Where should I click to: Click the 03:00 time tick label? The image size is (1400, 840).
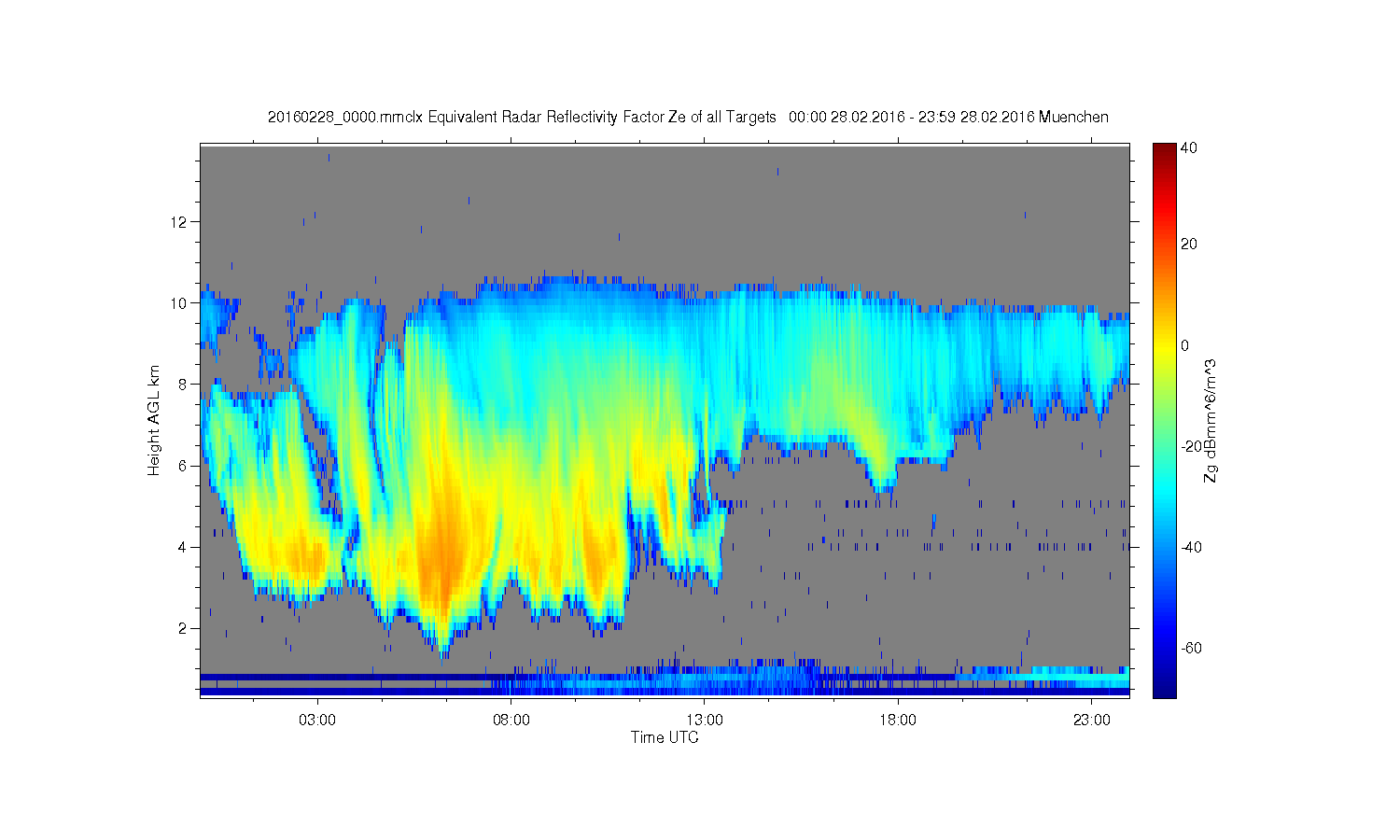tap(317, 721)
